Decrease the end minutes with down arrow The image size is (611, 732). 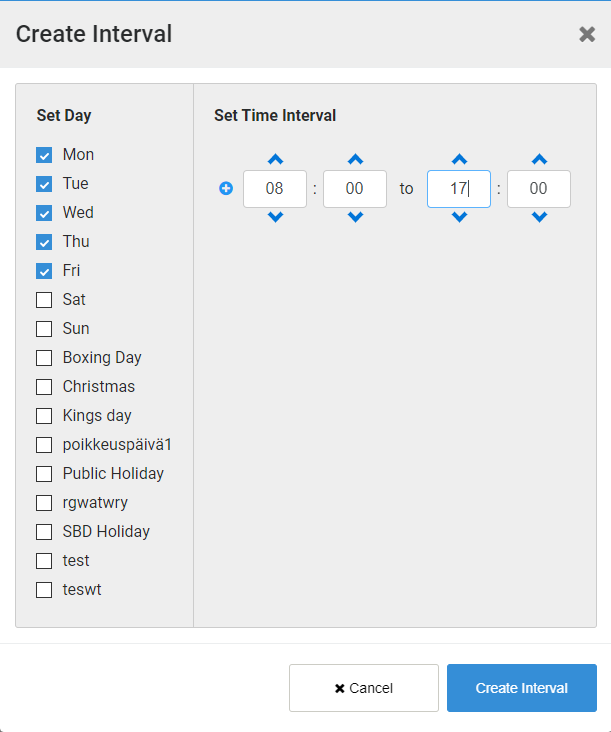pyautogui.click(x=539, y=217)
